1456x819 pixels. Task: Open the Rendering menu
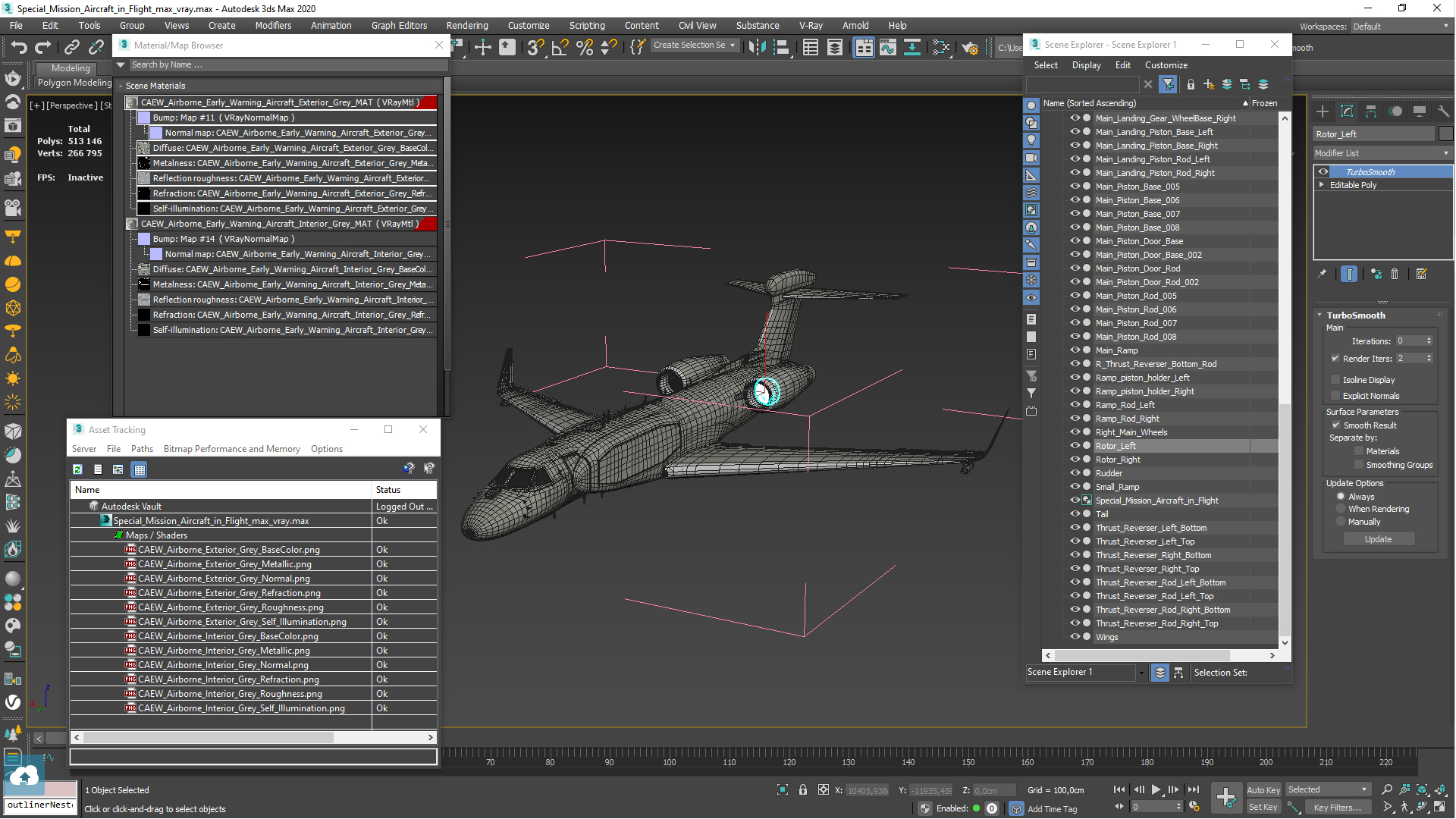[467, 26]
